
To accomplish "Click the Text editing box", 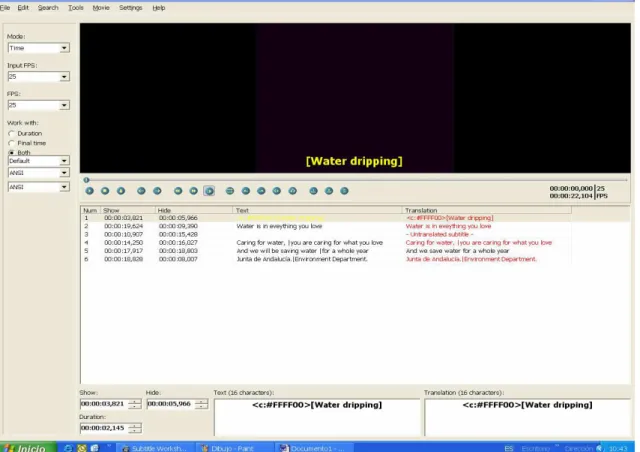I will tap(317, 418).
